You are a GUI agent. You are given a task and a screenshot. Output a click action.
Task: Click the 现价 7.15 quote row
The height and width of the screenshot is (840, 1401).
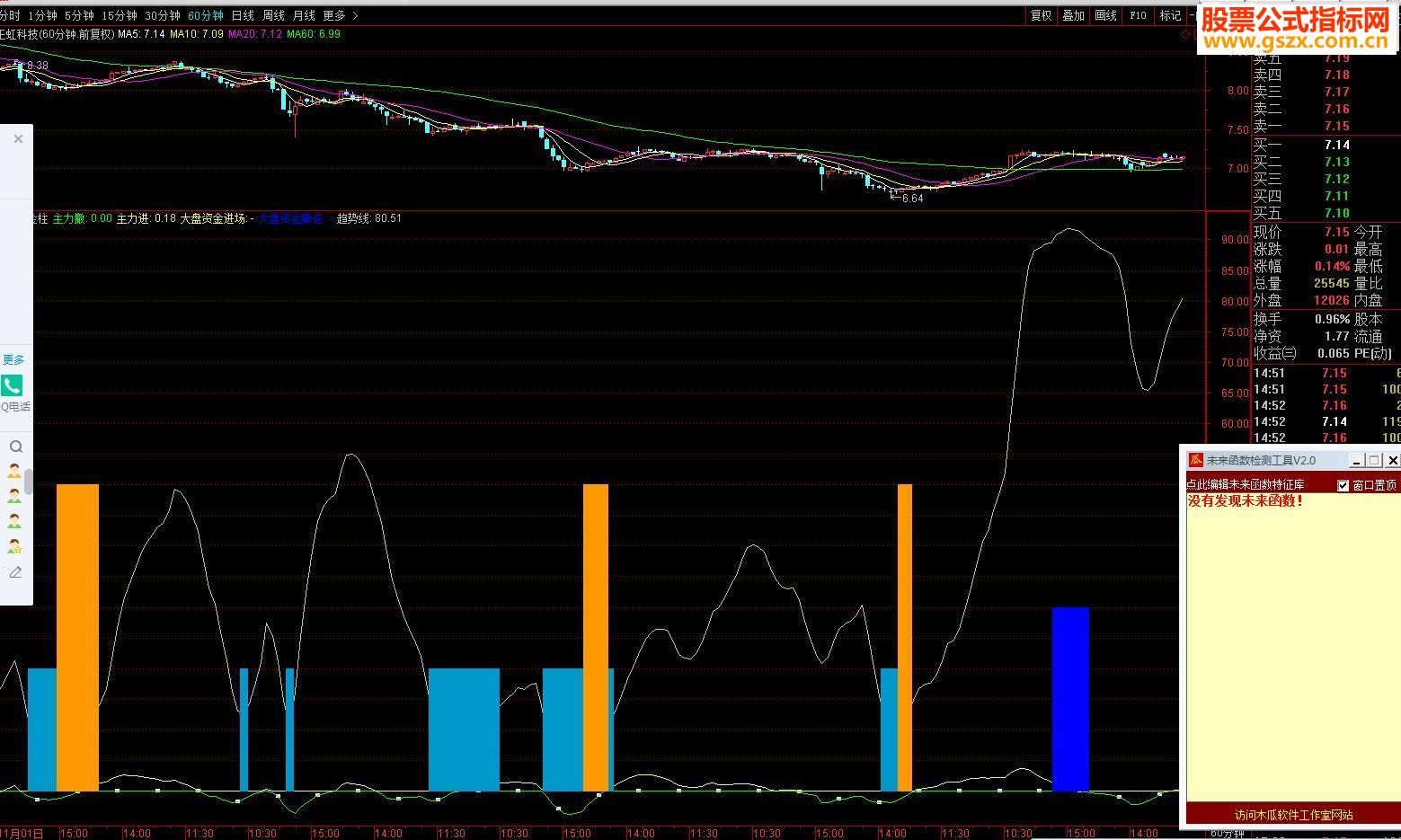pos(1302,232)
